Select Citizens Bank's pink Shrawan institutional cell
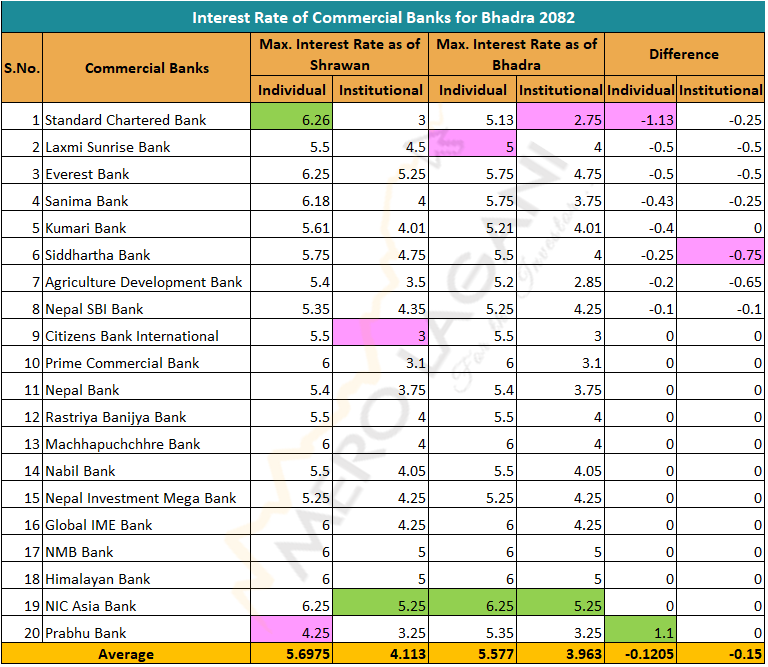 [381, 332]
